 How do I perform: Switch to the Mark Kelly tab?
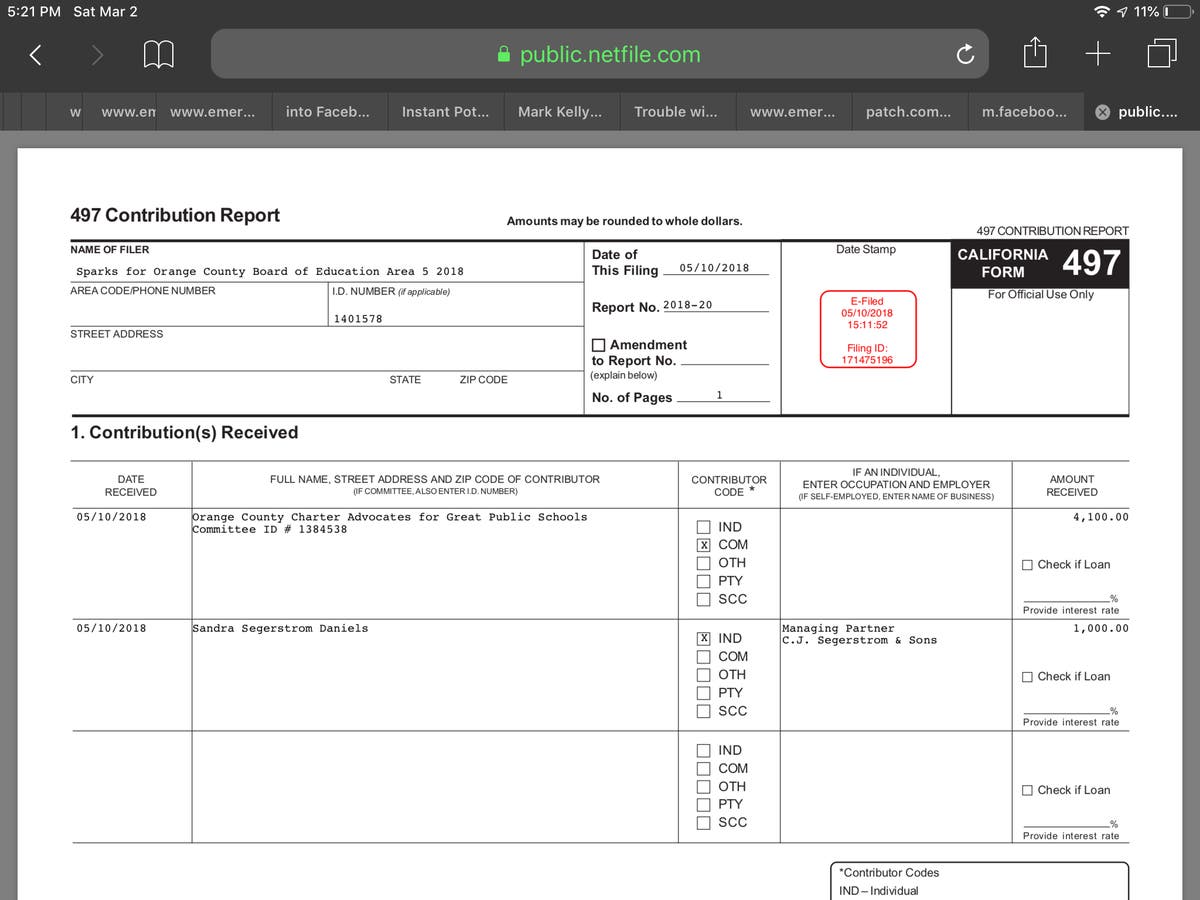(x=560, y=112)
